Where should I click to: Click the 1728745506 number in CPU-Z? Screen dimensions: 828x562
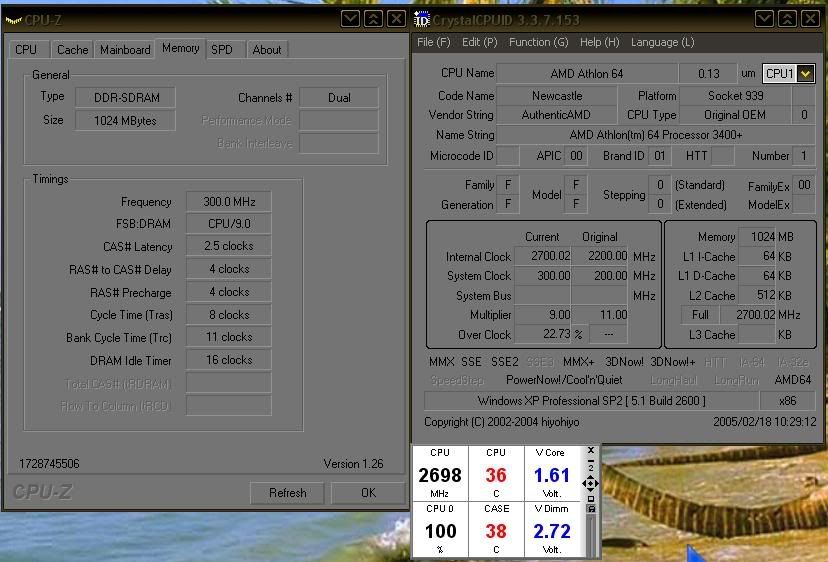(49, 464)
